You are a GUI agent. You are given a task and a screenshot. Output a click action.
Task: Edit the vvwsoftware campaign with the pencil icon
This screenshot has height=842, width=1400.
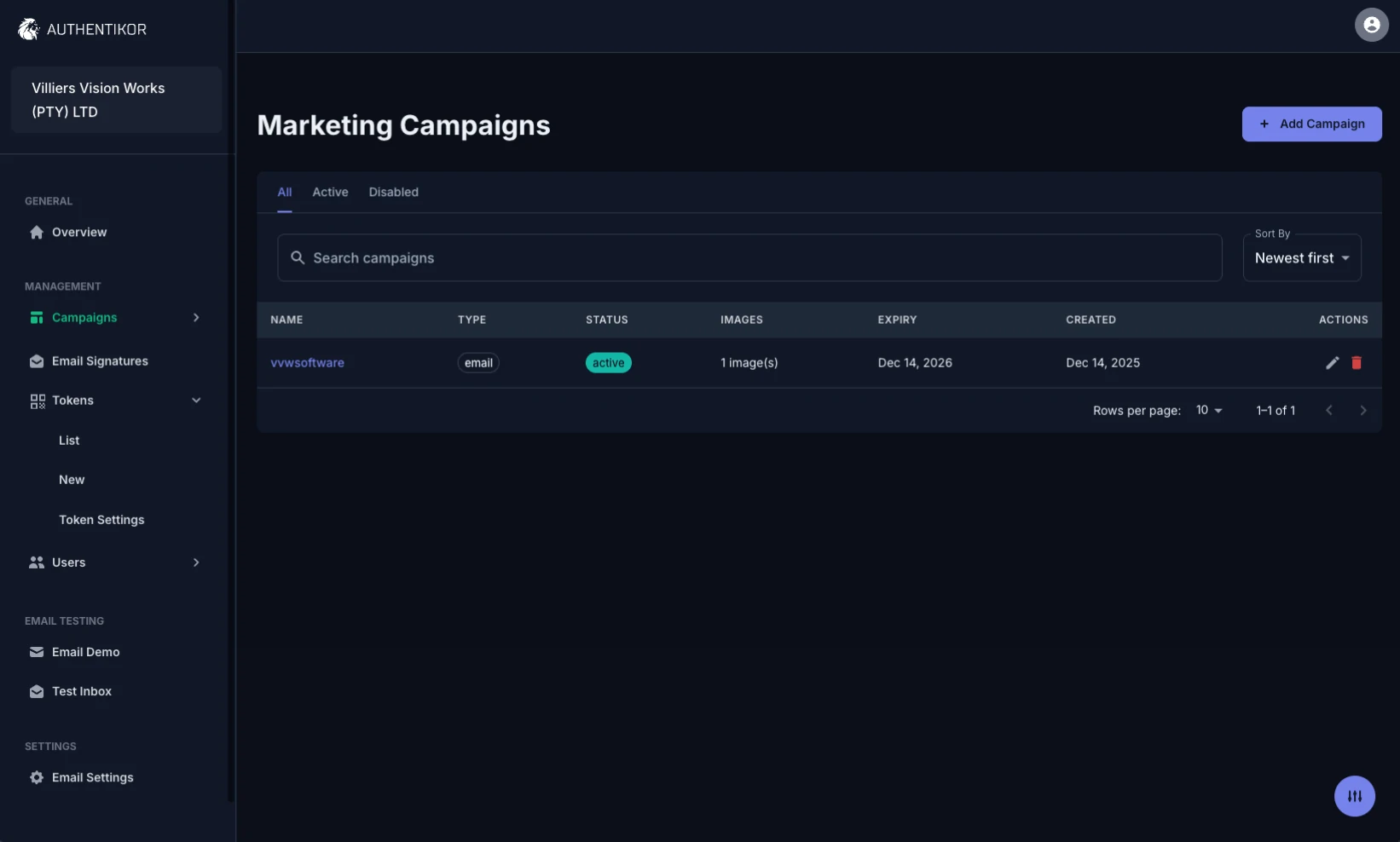click(x=1332, y=362)
